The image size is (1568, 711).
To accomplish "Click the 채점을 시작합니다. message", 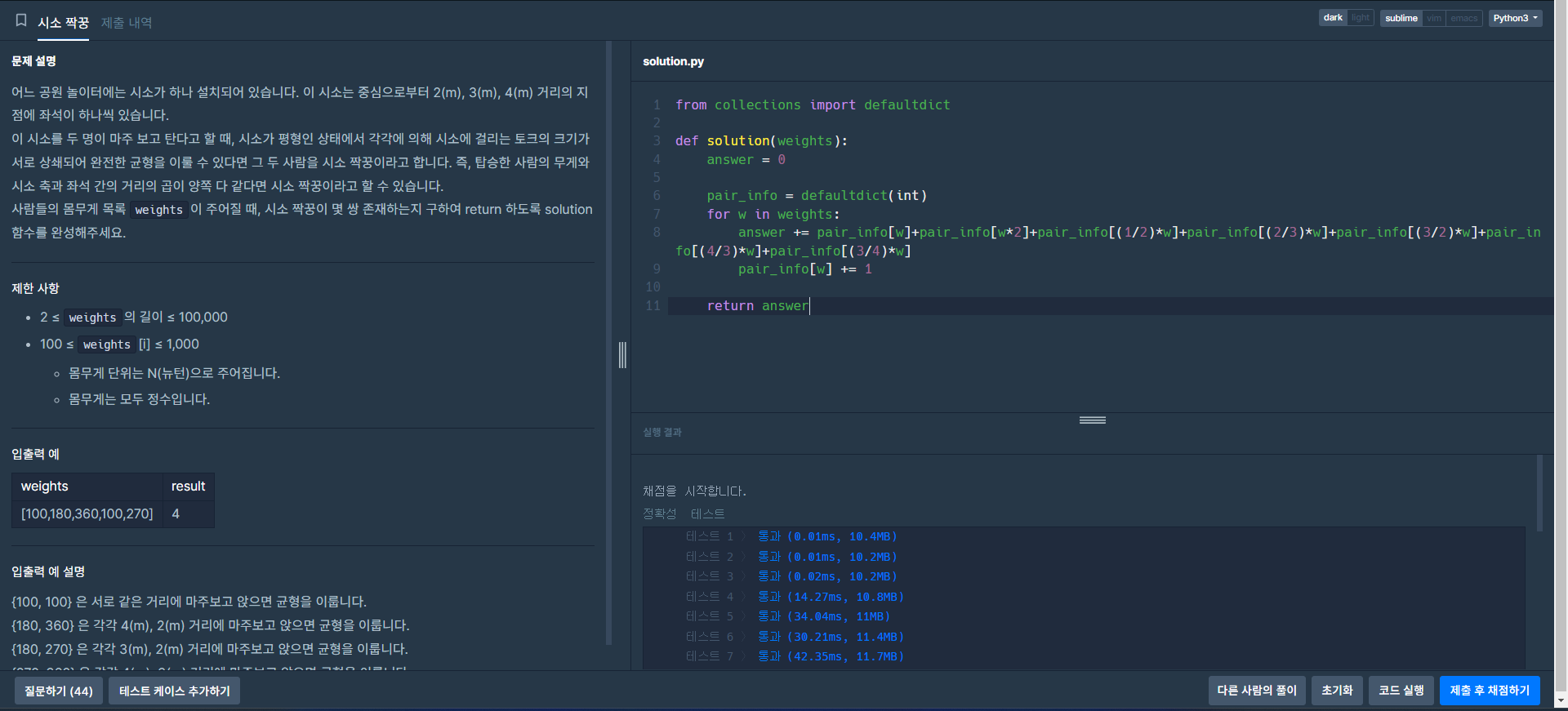I will tap(694, 491).
